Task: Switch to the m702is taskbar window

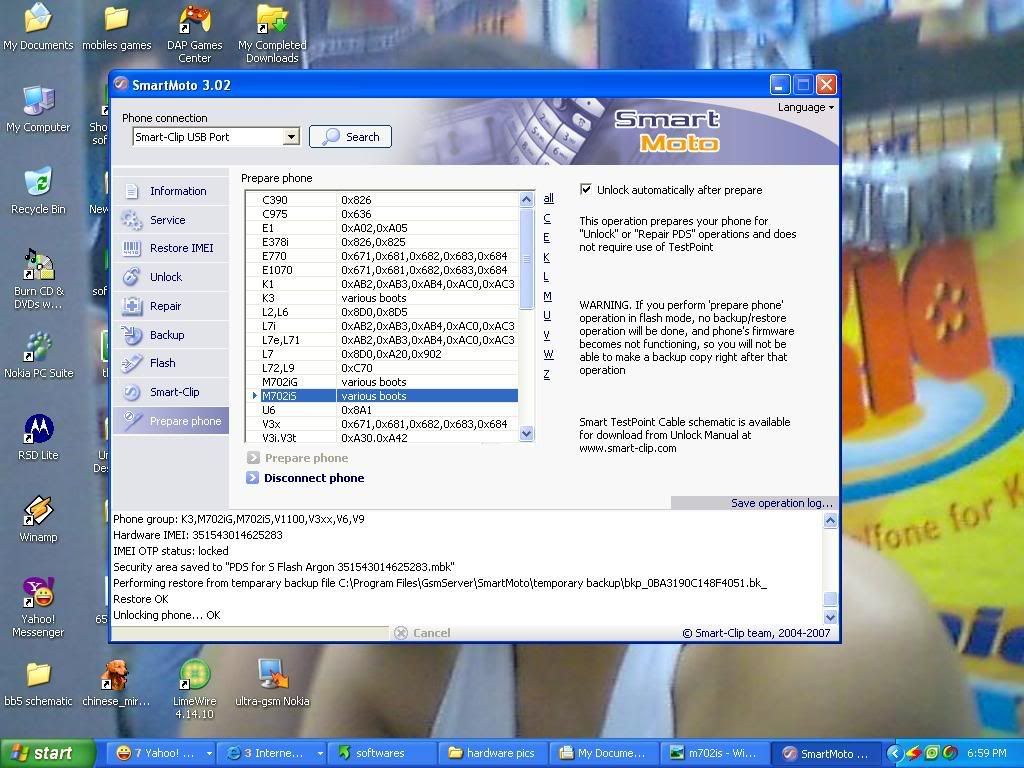Action: pyautogui.click(x=714, y=753)
